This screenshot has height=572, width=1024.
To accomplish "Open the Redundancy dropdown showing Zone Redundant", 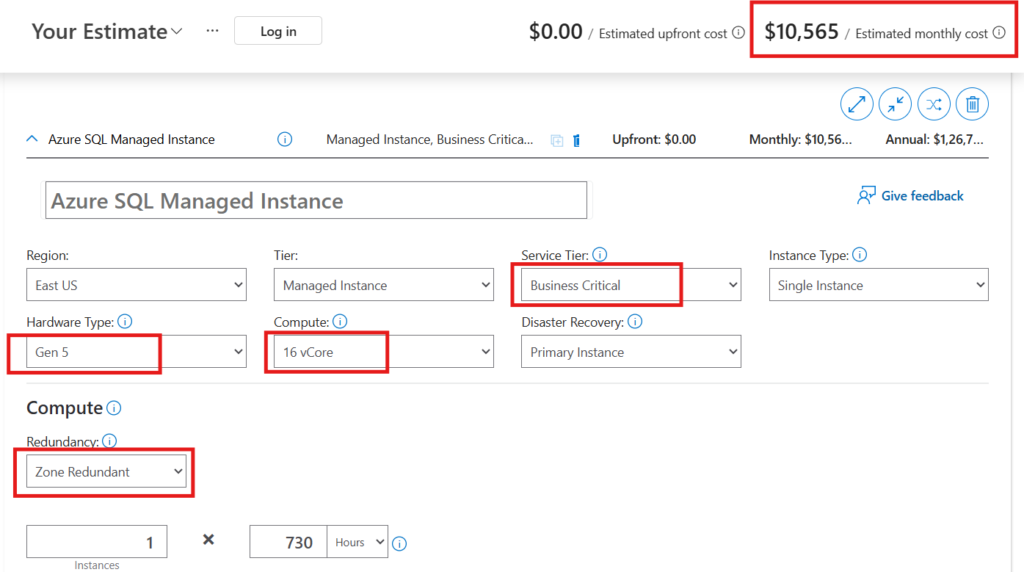I will coord(106,471).
